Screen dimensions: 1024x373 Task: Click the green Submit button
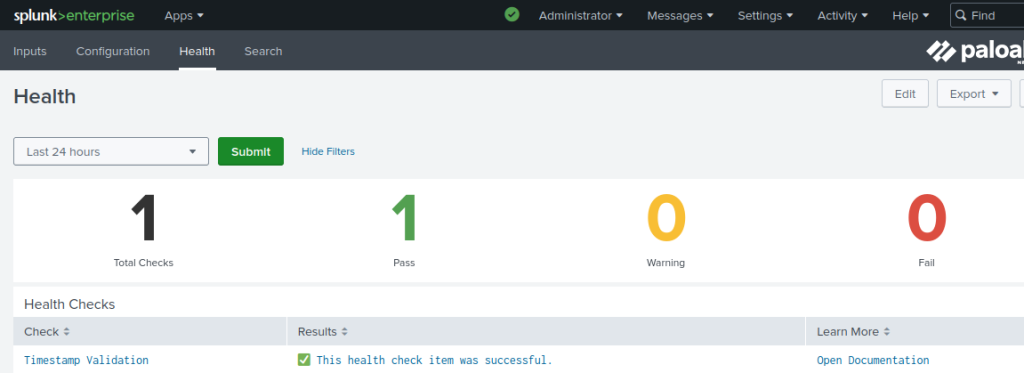coord(251,152)
